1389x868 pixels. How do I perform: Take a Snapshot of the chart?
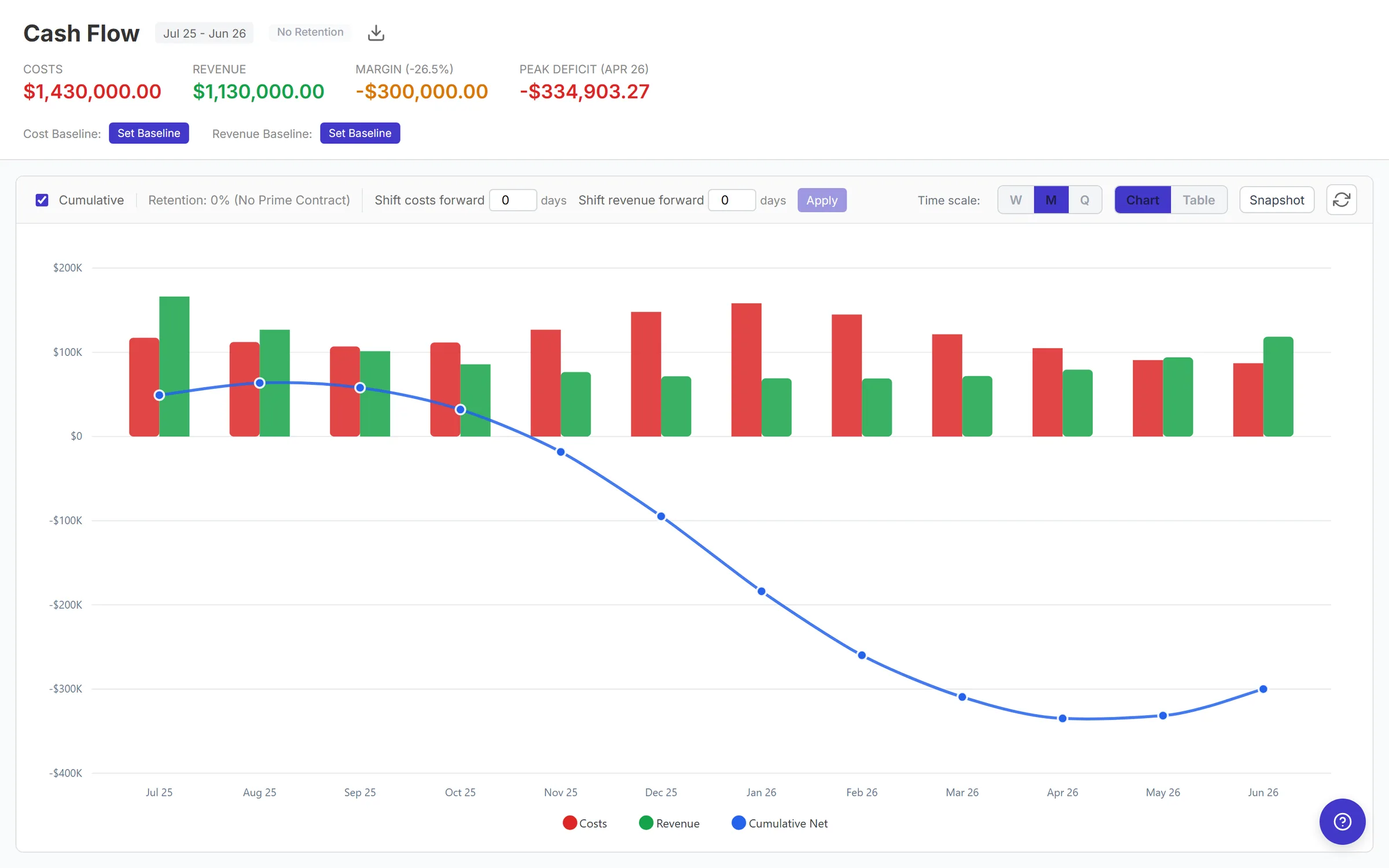1277,200
